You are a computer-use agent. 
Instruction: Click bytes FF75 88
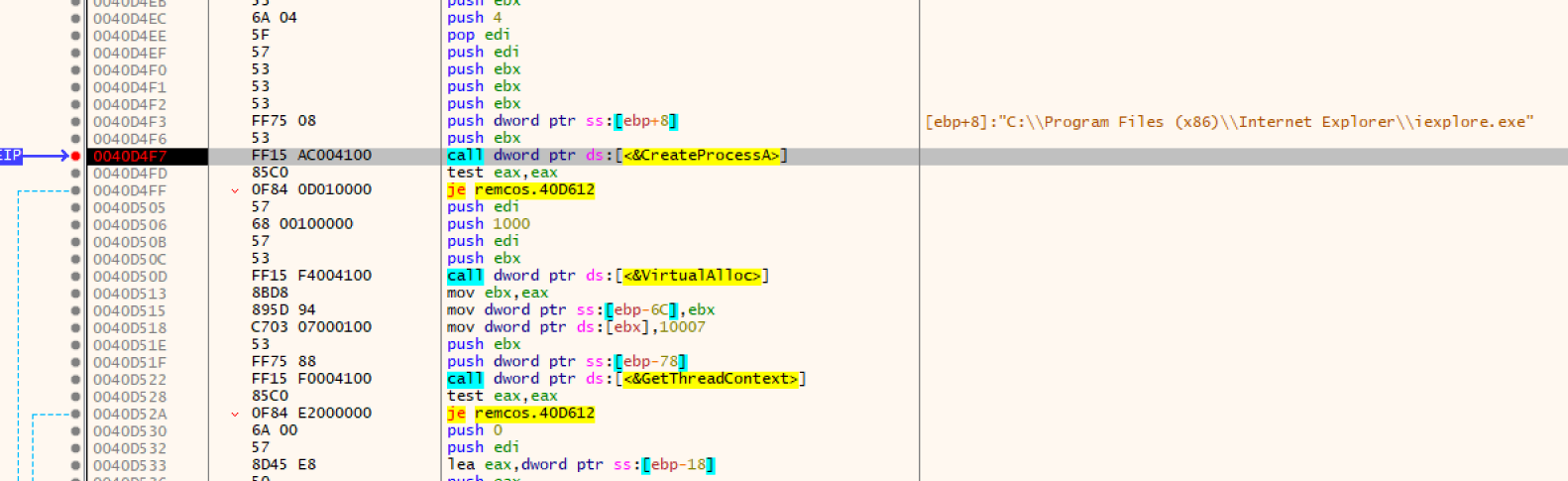click(283, 361)
